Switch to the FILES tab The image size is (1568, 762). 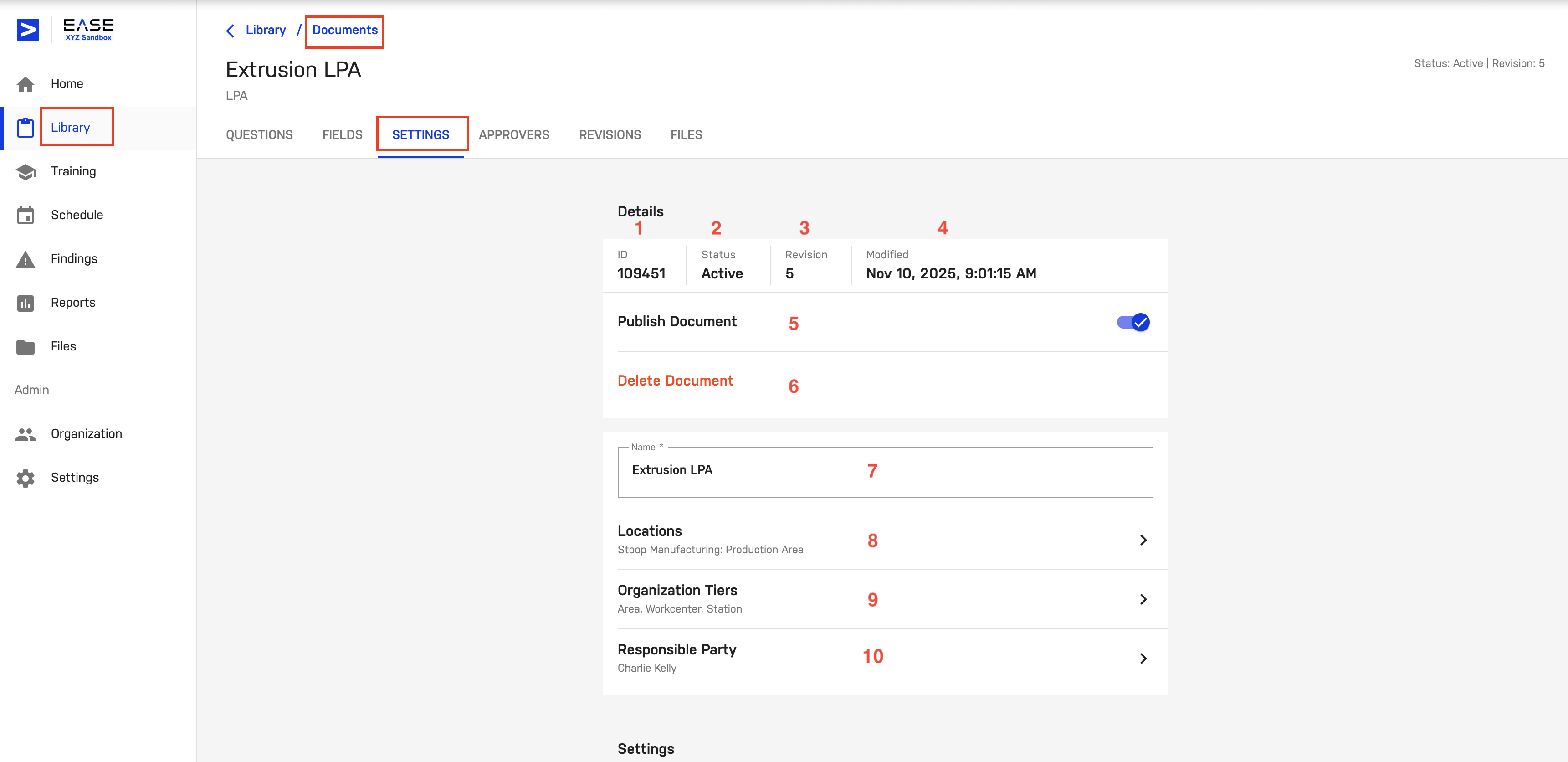(x=686, y=135)
